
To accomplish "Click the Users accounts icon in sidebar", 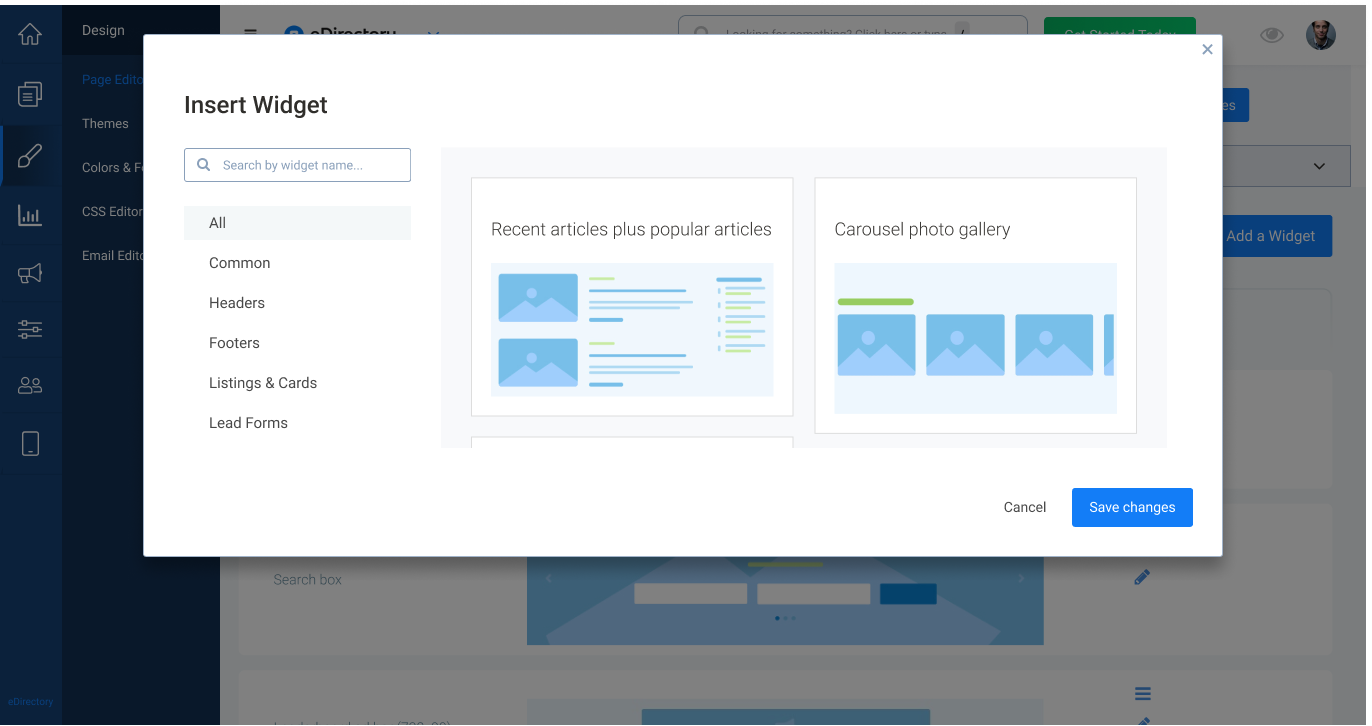I will [x=30, y=385].
